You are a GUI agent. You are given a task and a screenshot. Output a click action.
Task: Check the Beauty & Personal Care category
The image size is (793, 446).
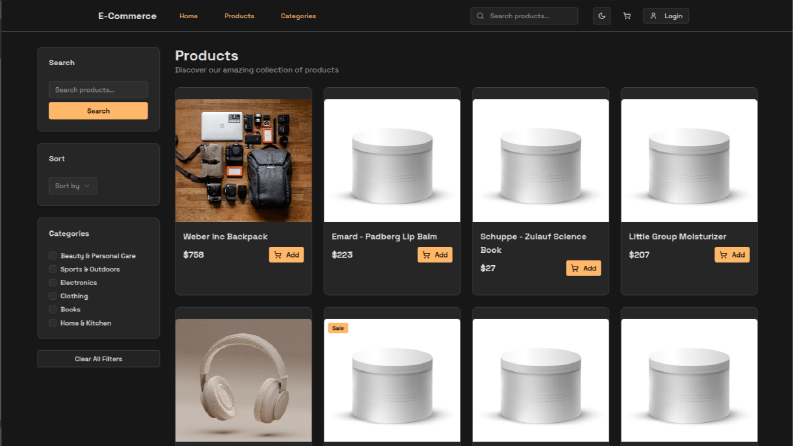pos(53,255)
